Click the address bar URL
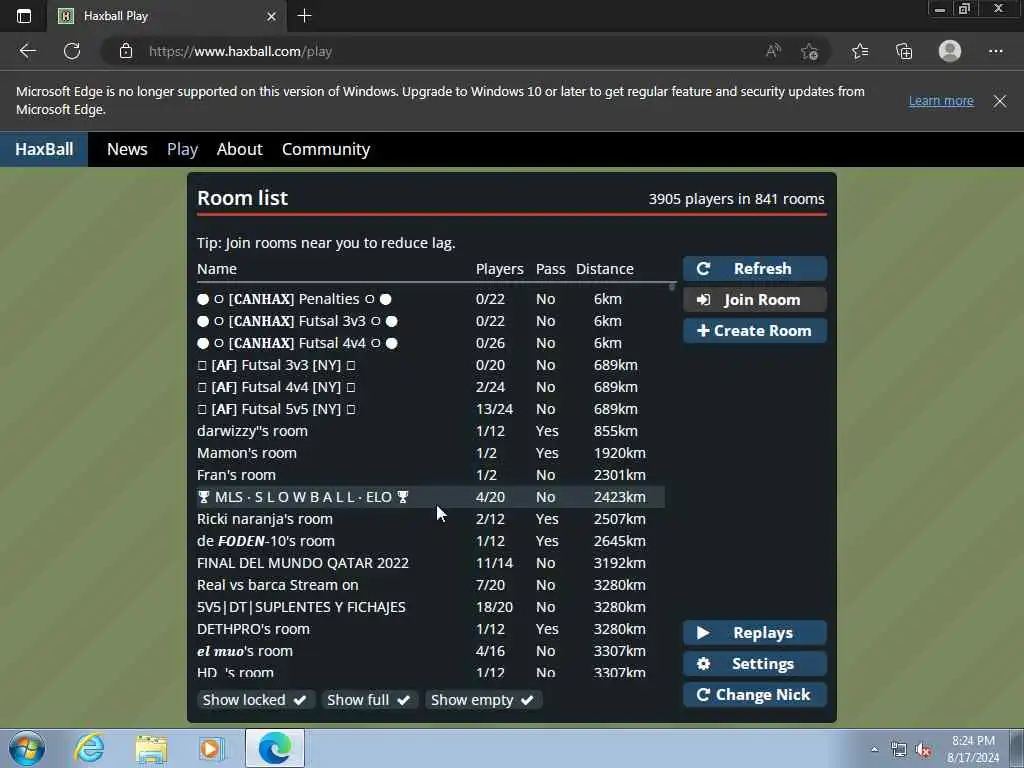 (240, 51)
